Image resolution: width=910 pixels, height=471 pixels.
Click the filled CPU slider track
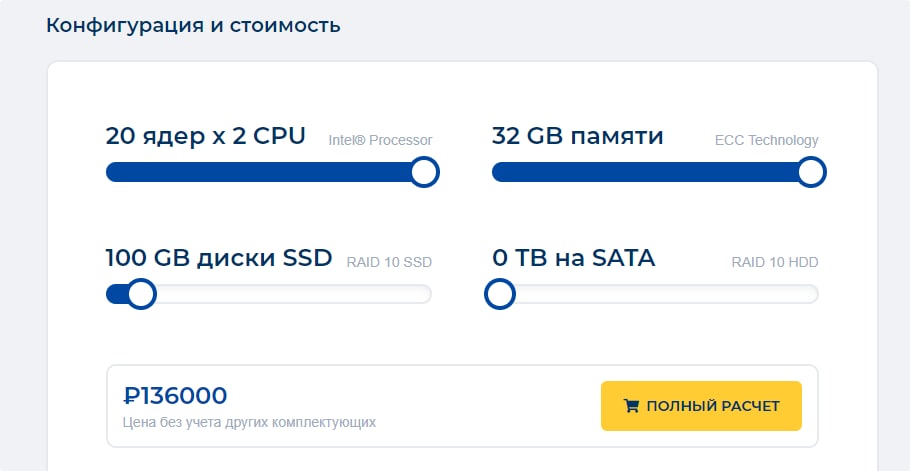pyautogui.click(x=258, y=172)
